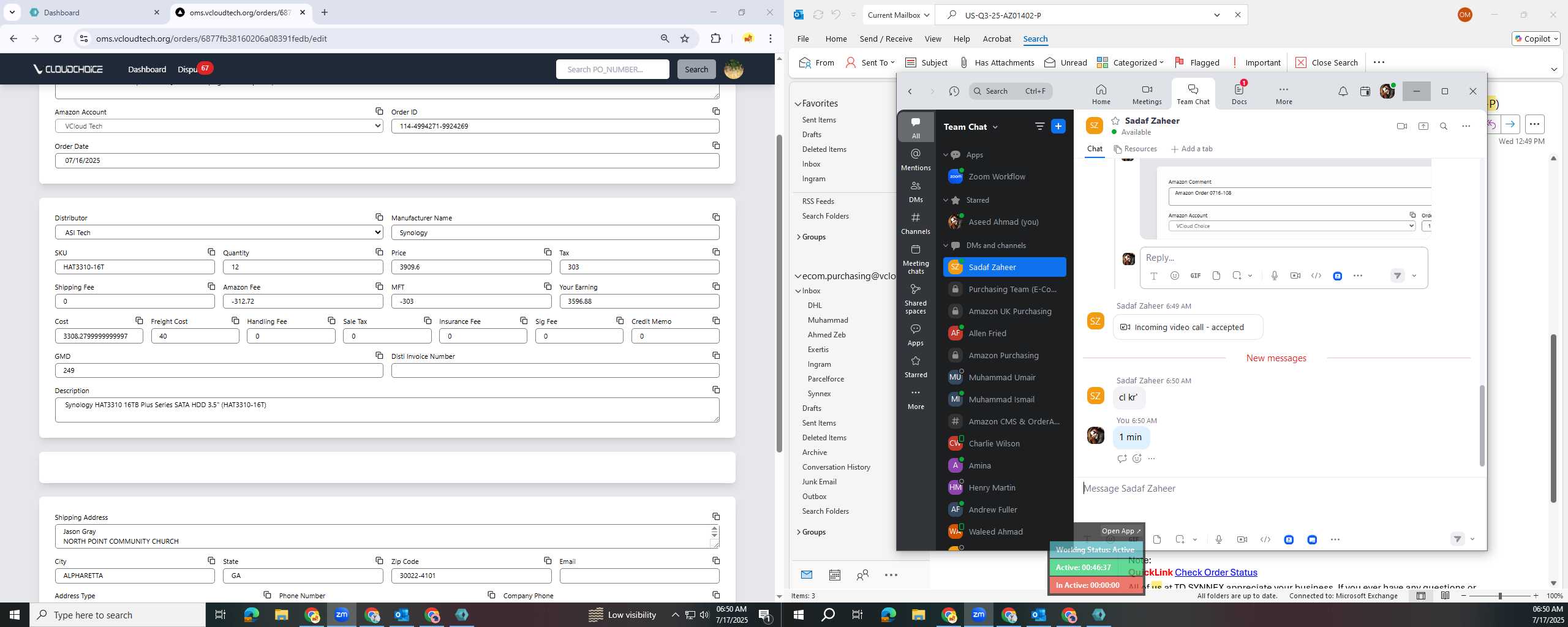Open Outlook Acrobat tab

tap(997, 39)
